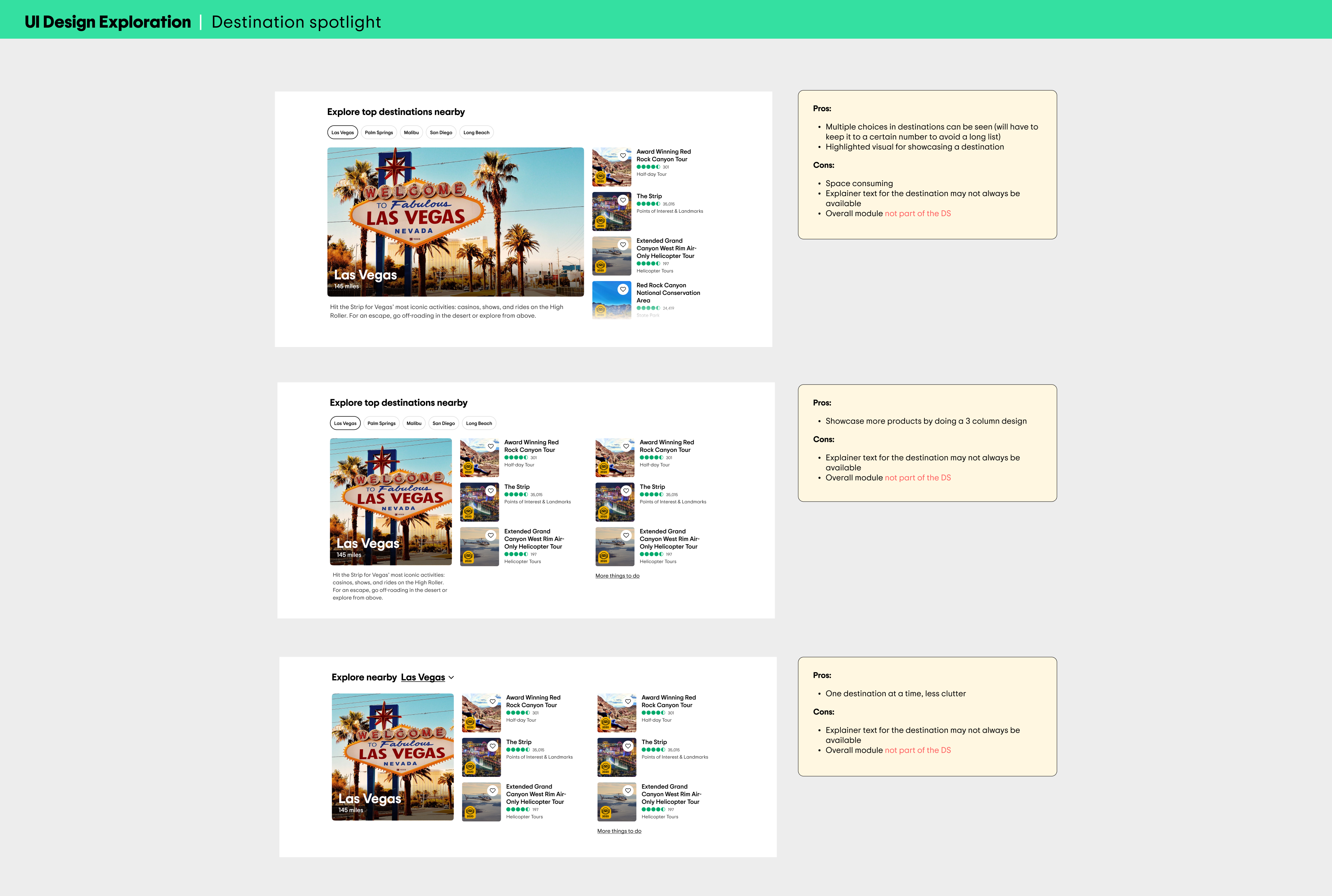The width and height of the screenshot is (1332, 896).
Task: Select Las Vegas chip in top design
Action: (342, 133)
